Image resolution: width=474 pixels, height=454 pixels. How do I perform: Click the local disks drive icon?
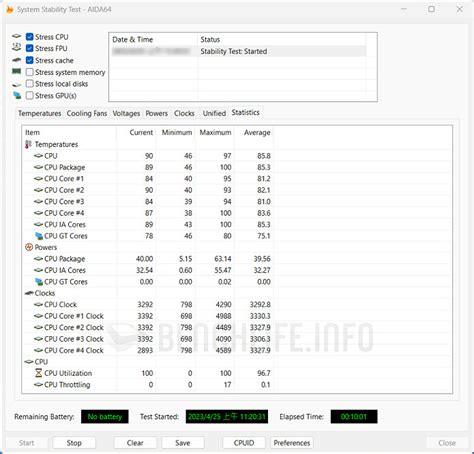[x=17, y=85]
